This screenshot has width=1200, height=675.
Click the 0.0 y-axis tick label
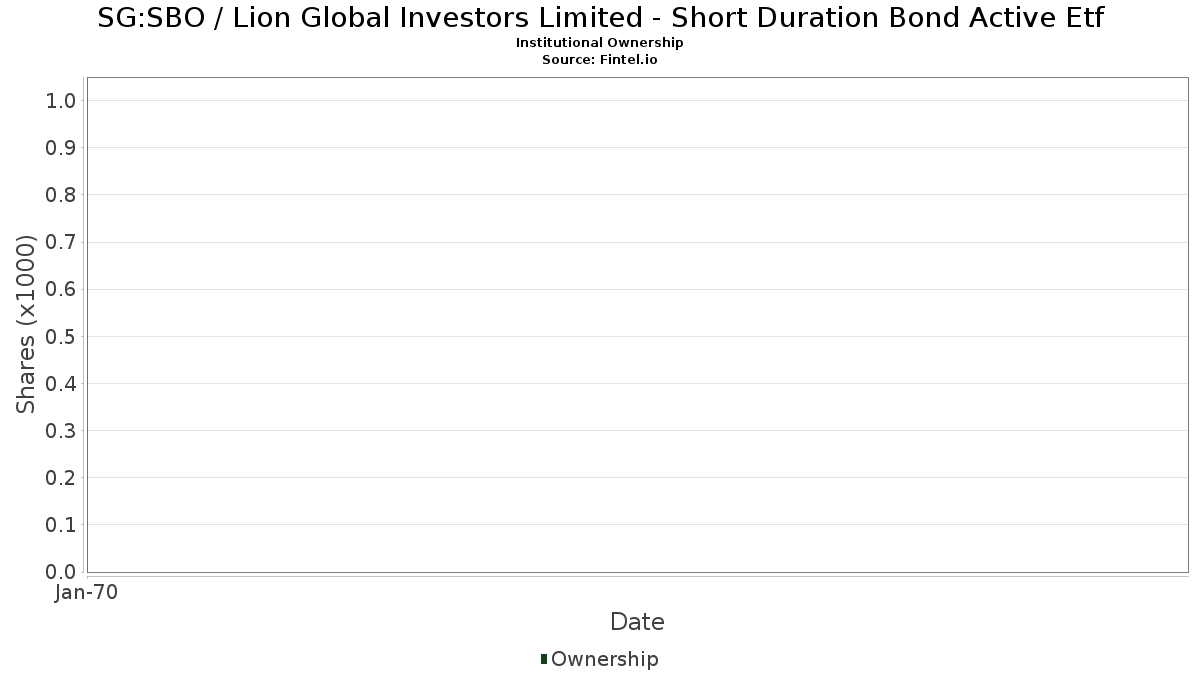click(x=61, y=572)
